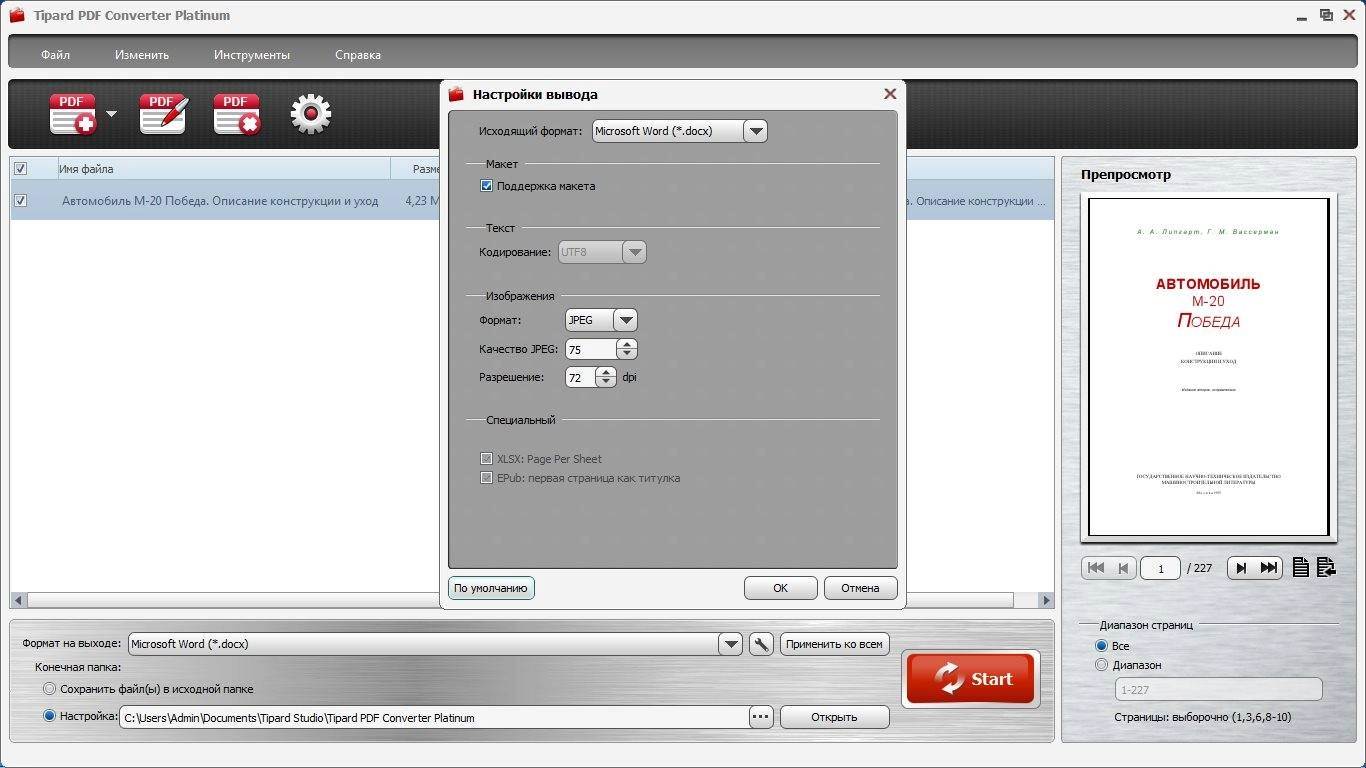Toggle XLSX: Page Per Sheet checkbox
The width and height of the screenshot is (1366, 768).
[x=487, y=459]
